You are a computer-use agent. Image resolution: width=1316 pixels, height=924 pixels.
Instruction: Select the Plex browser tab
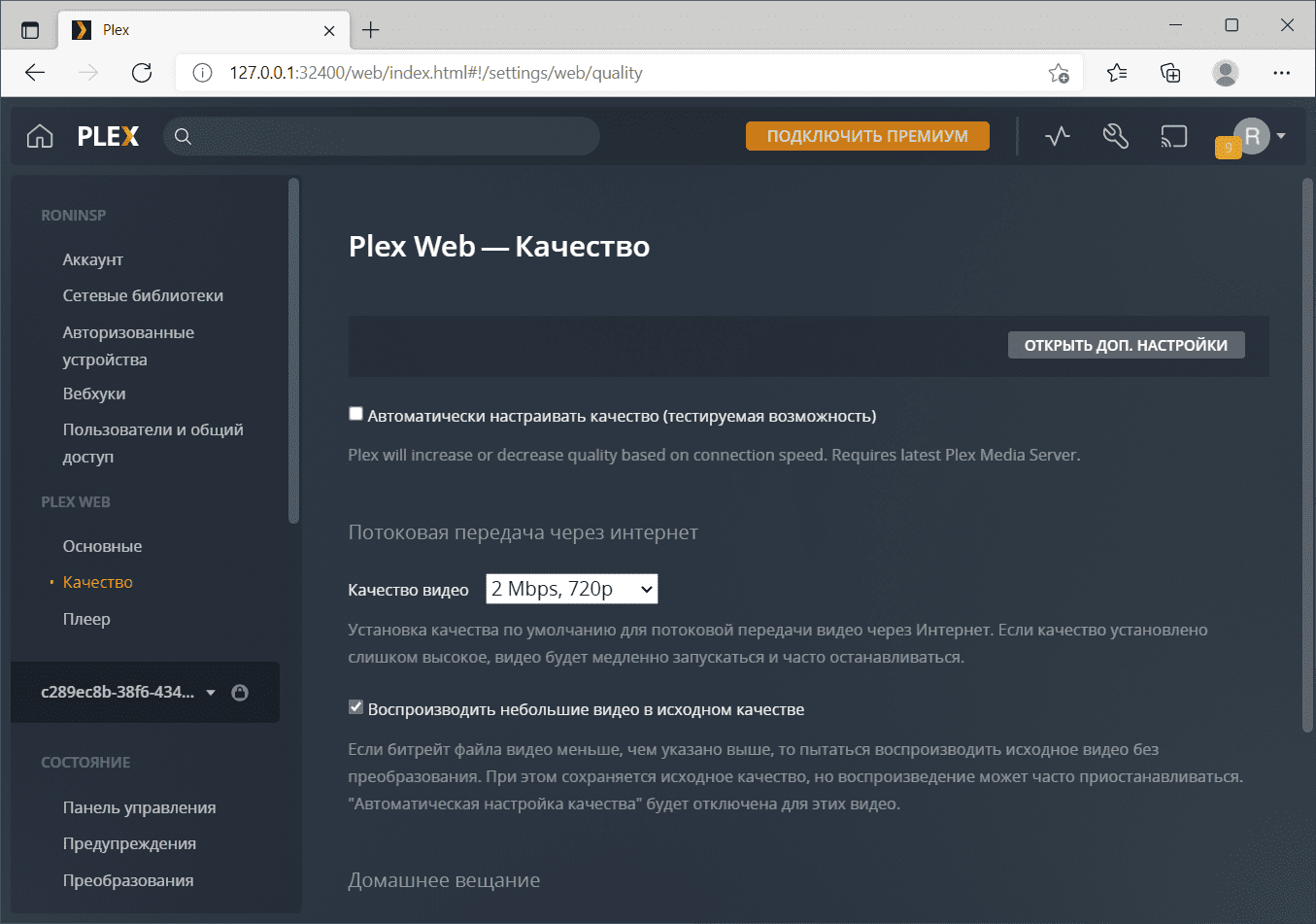pyautogui.click(x=204, y=30)
